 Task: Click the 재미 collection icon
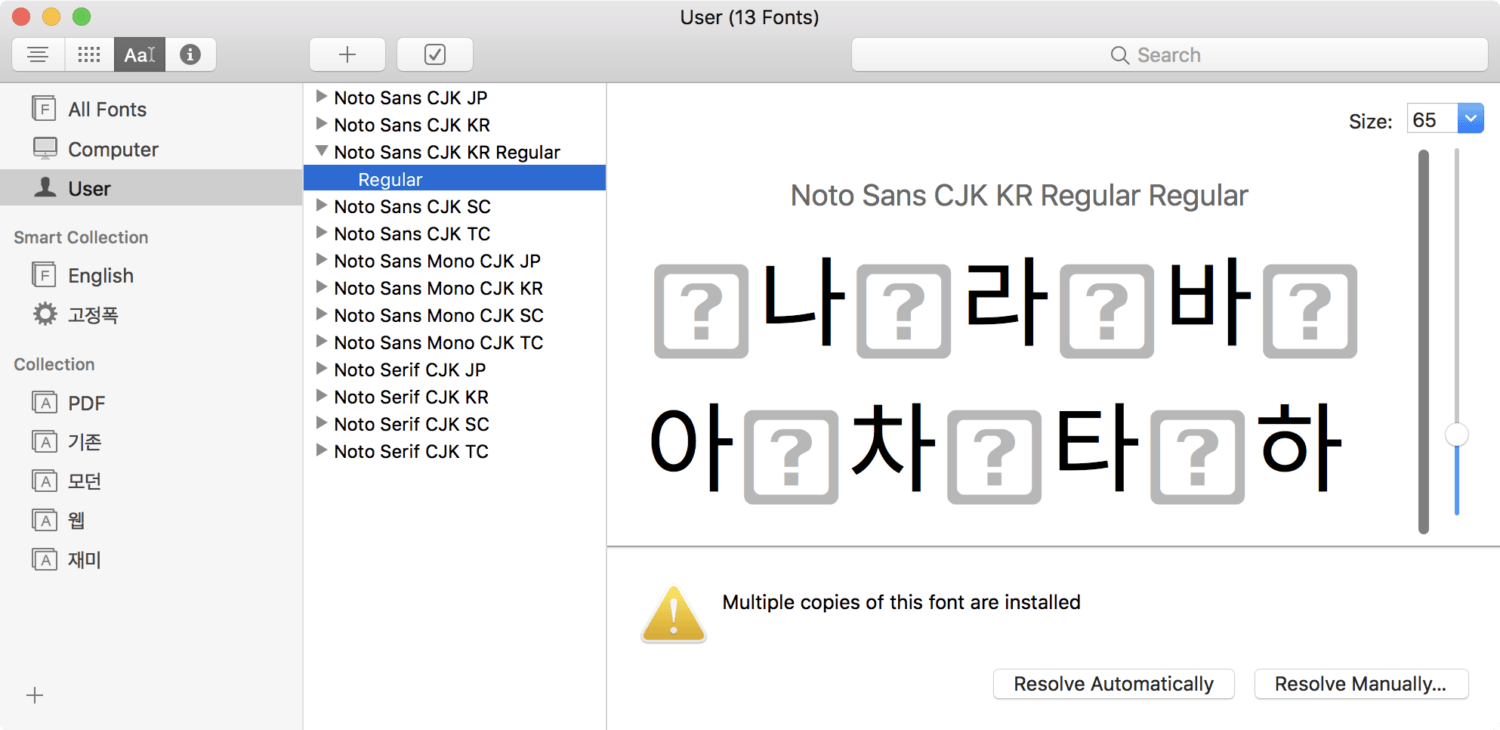click(x=44, y=560)
